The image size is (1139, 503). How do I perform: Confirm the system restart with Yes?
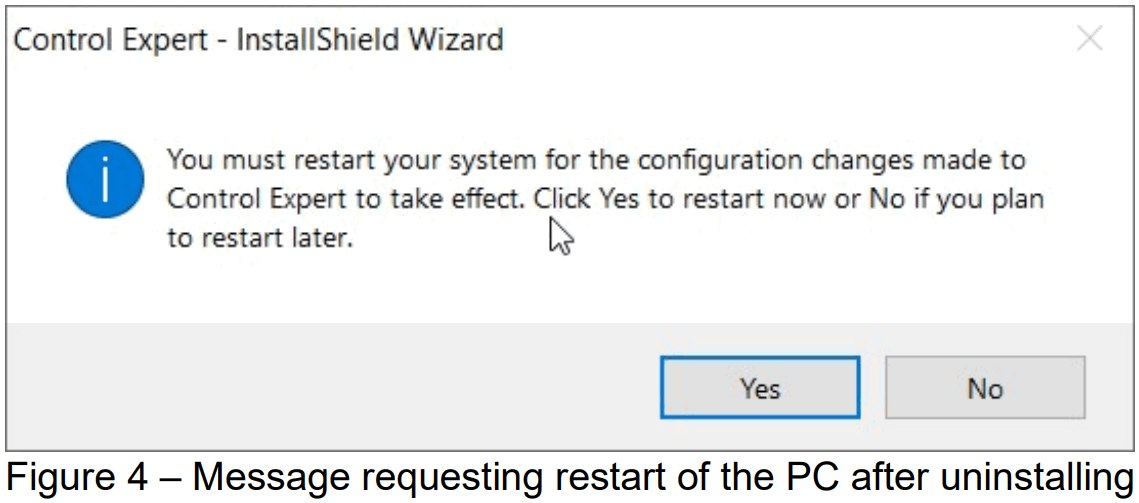point(759,388)
